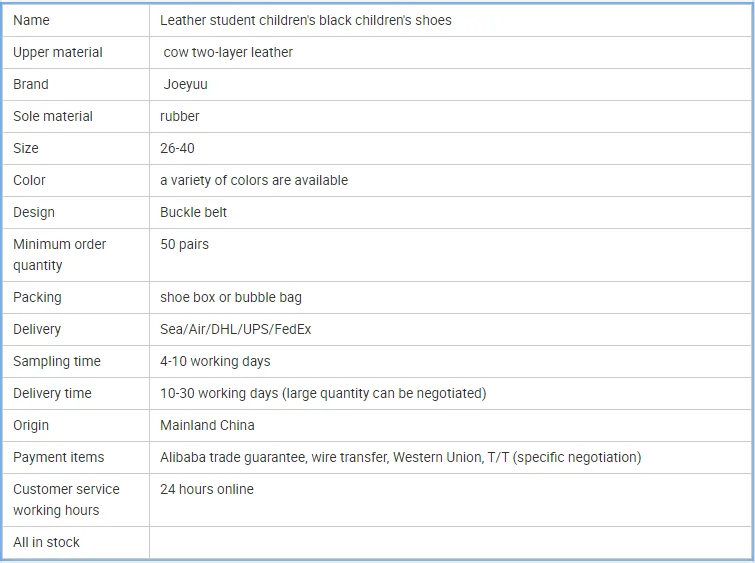Viewport: 755px width, 563px height.
Task: Select the 'All in stock' row label
Action: pyautogui.click(x=46, y=542)
